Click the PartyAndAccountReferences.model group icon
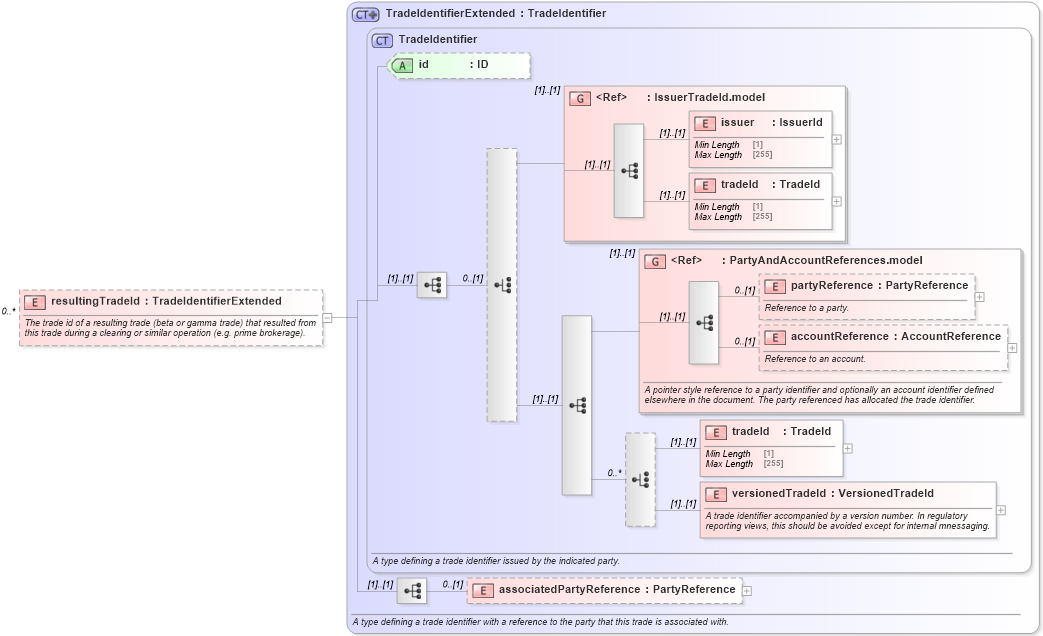 click(655, 260)
